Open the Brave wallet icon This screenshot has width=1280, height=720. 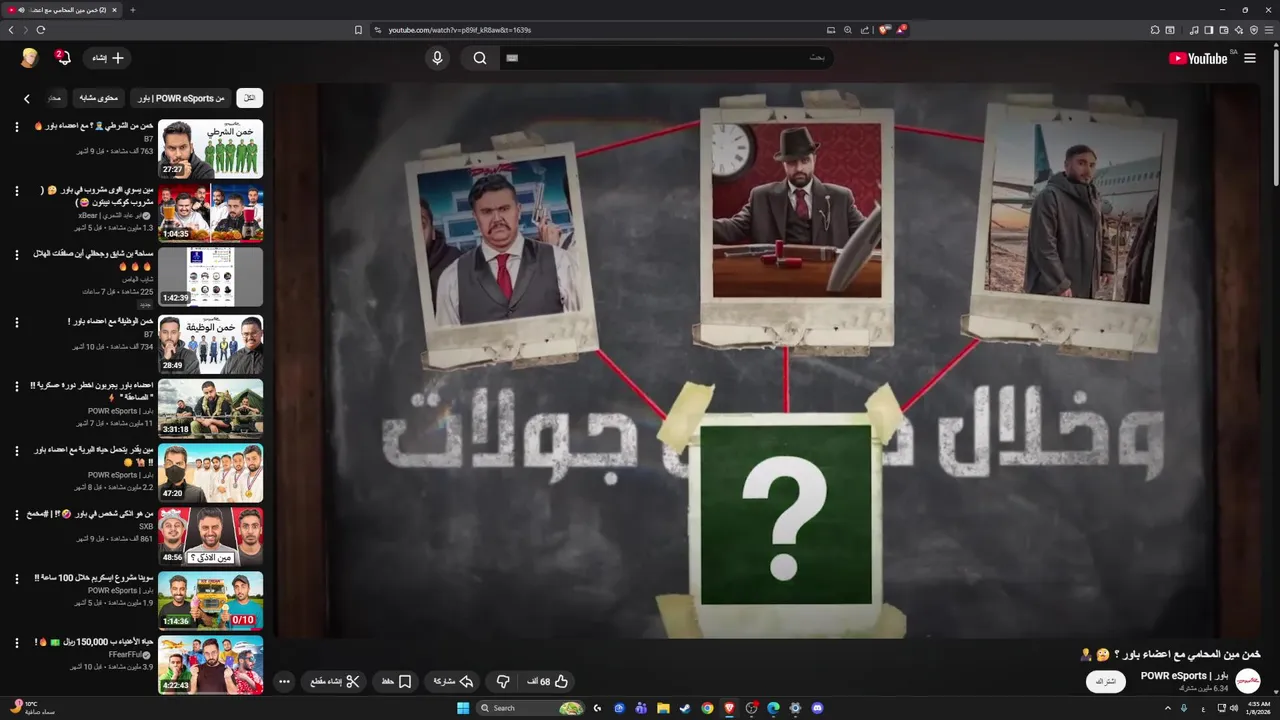point(1223,30)
